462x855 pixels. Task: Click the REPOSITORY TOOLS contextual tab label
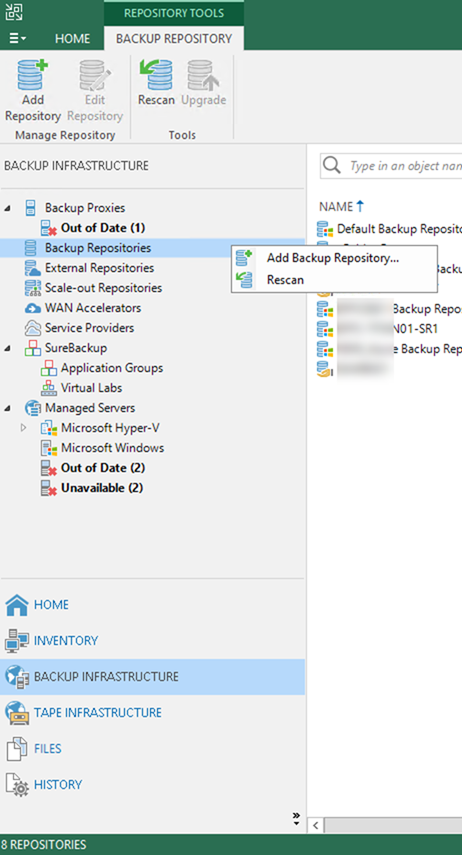174,13
